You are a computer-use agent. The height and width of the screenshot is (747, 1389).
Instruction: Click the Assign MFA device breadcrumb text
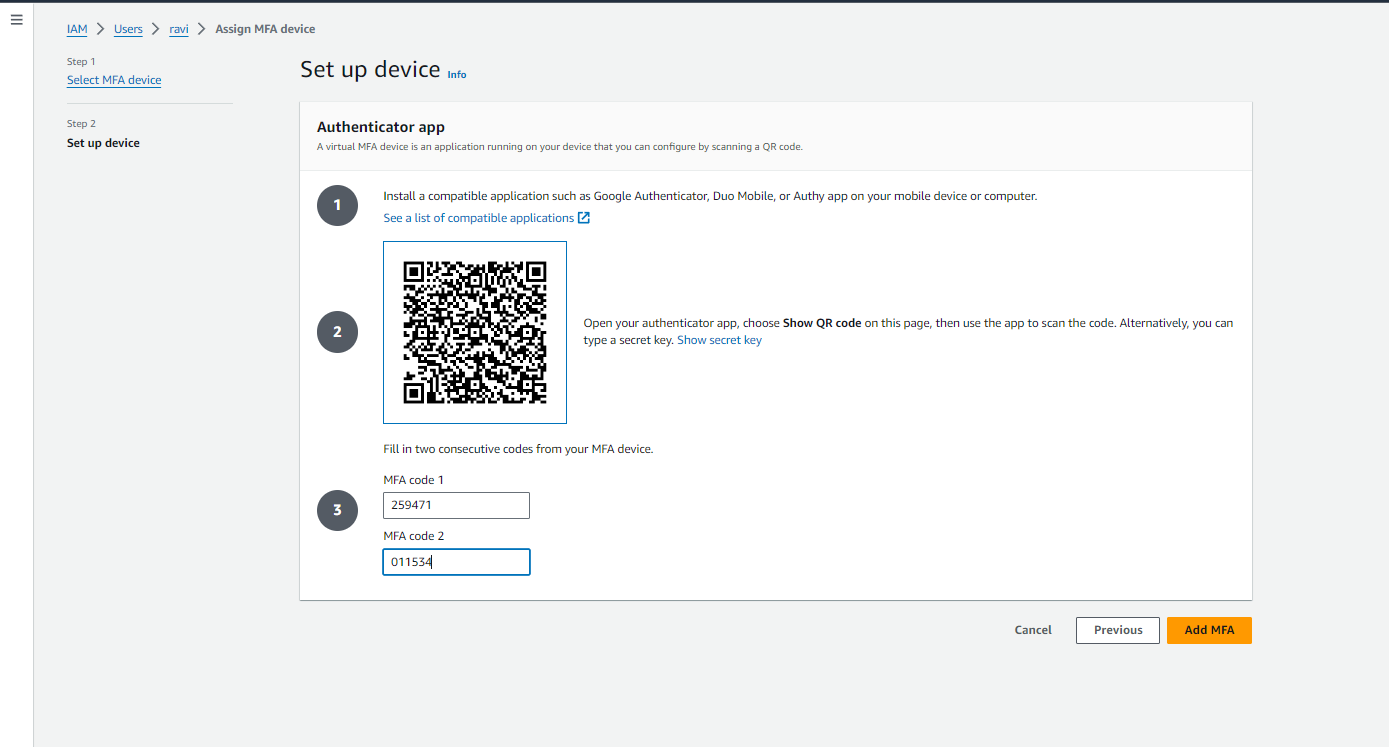(x=265, y=29)
